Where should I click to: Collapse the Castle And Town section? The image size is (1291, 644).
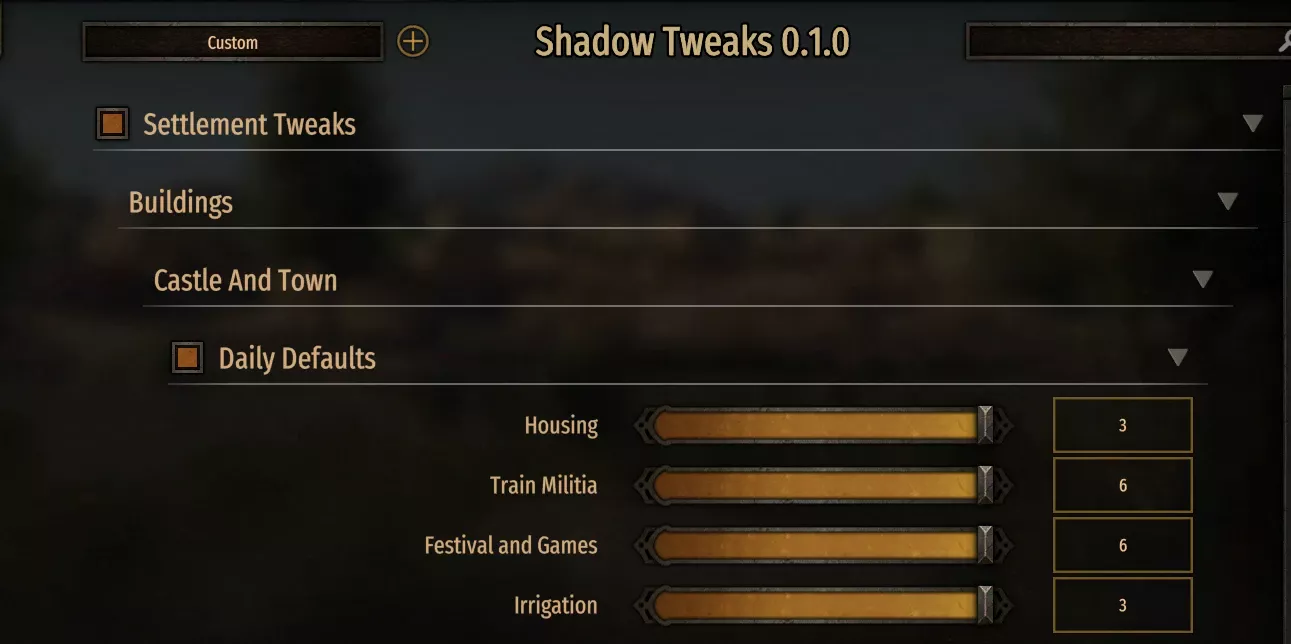[x=1203, y=280]
